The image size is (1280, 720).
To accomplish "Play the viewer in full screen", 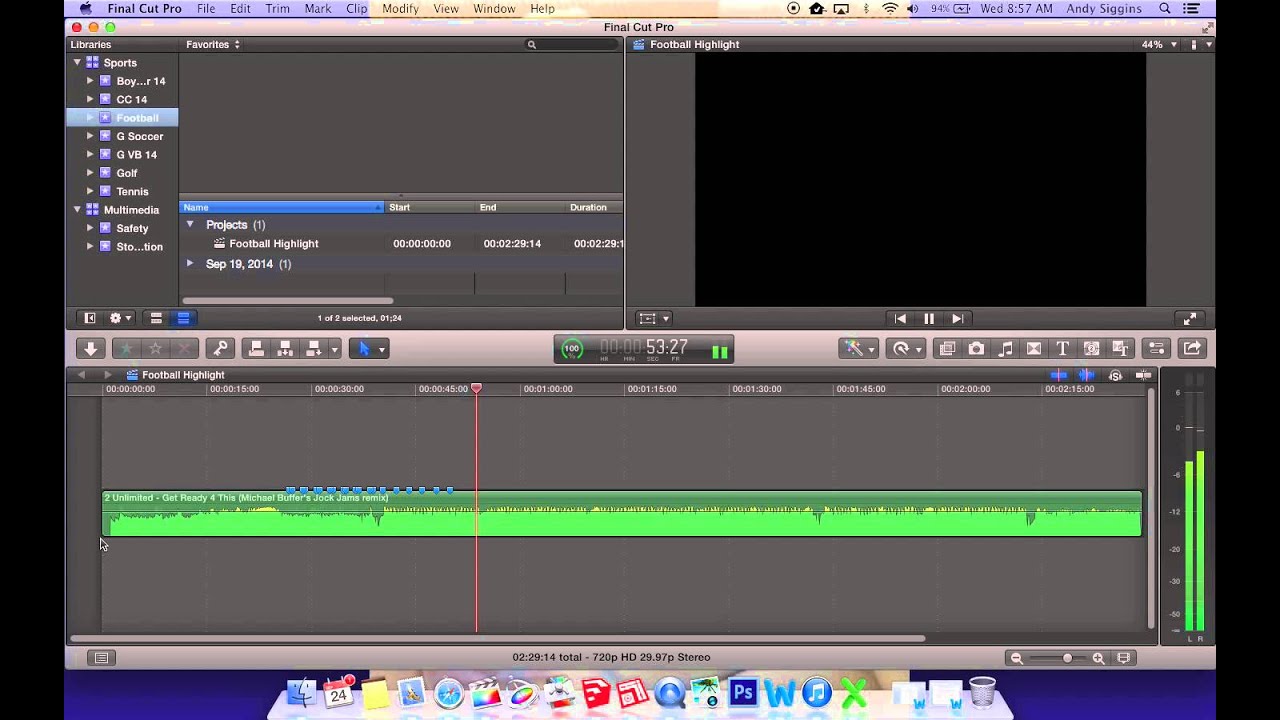I will point(1189,318).
